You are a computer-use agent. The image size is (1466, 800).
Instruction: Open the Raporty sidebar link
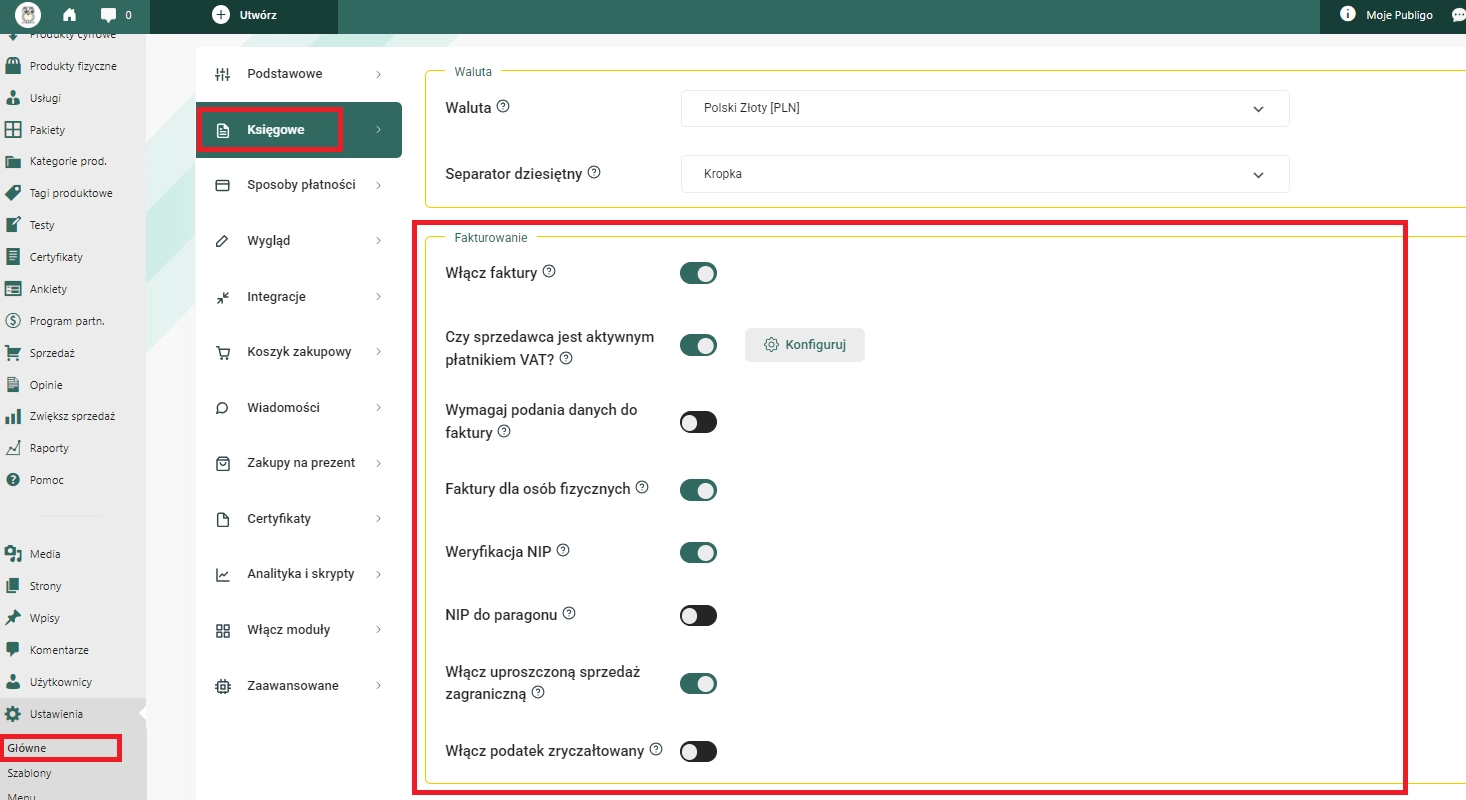[x=50, y=448]
